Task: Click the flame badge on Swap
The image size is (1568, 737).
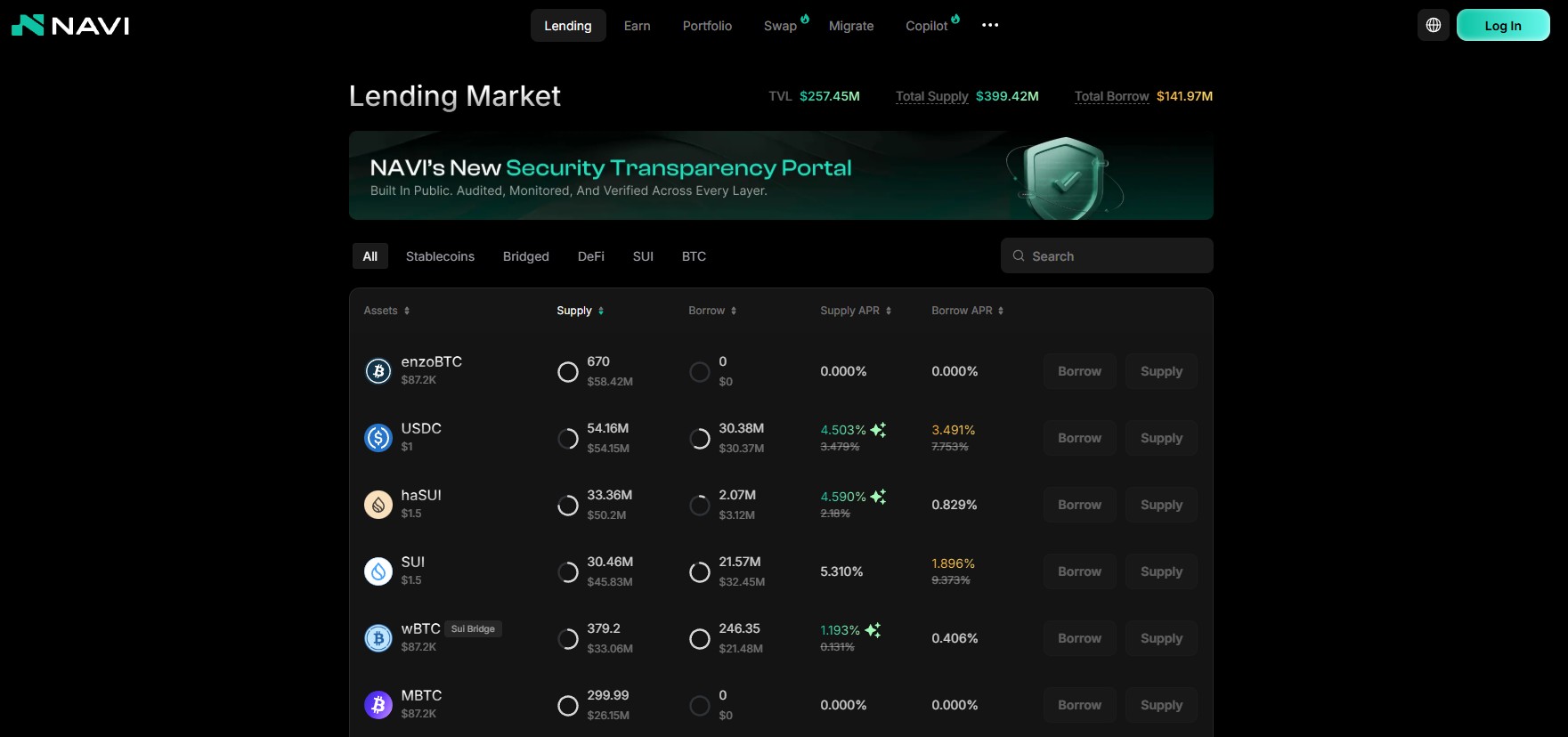Action: [x=805, y=19]
